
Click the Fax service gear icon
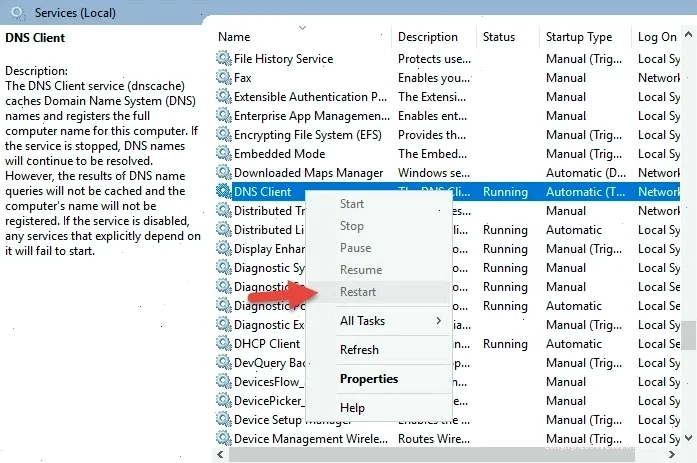224,78
